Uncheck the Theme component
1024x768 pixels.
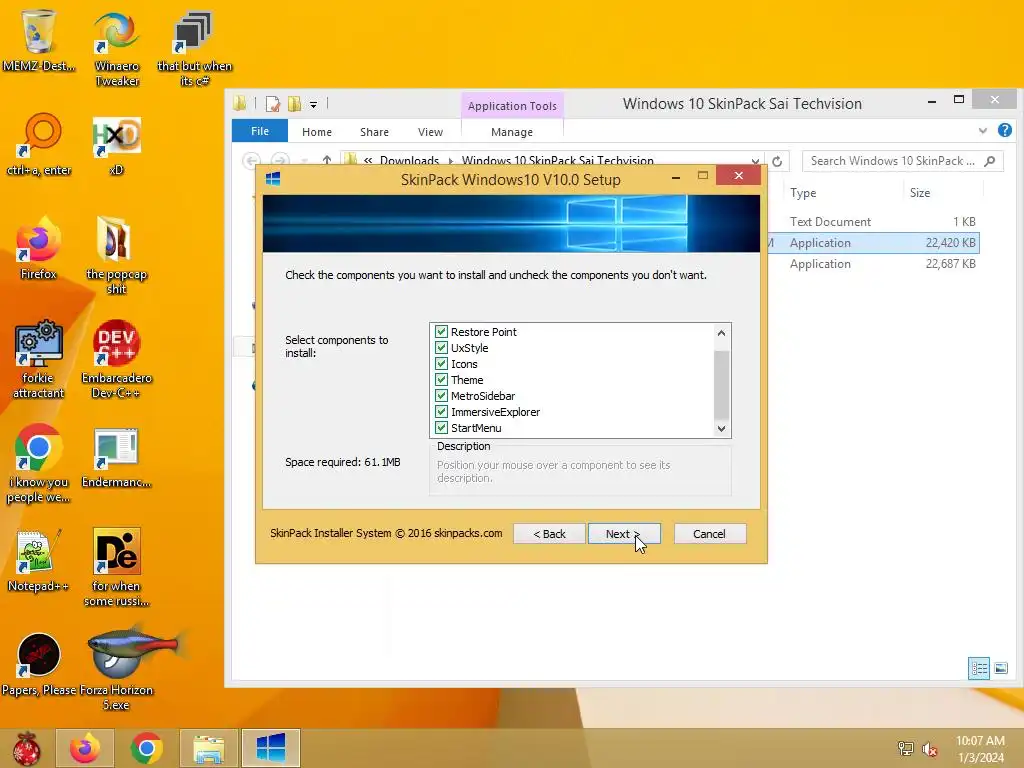click(441, 380)
